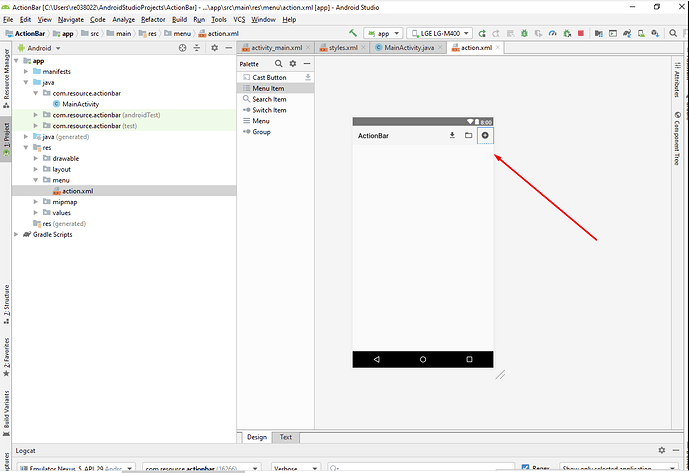
Task: Switch to the activity_main.xml tab
Action: pyautogui.click(x=276, y=47)
